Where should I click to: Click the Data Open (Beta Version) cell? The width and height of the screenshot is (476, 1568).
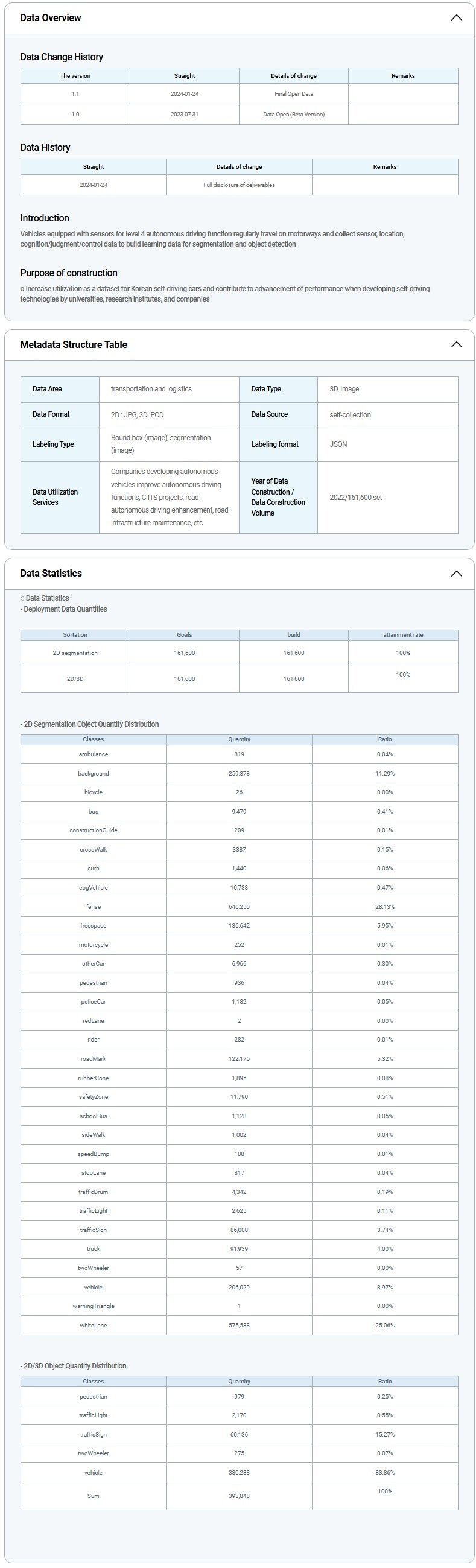tap(293, 115)
